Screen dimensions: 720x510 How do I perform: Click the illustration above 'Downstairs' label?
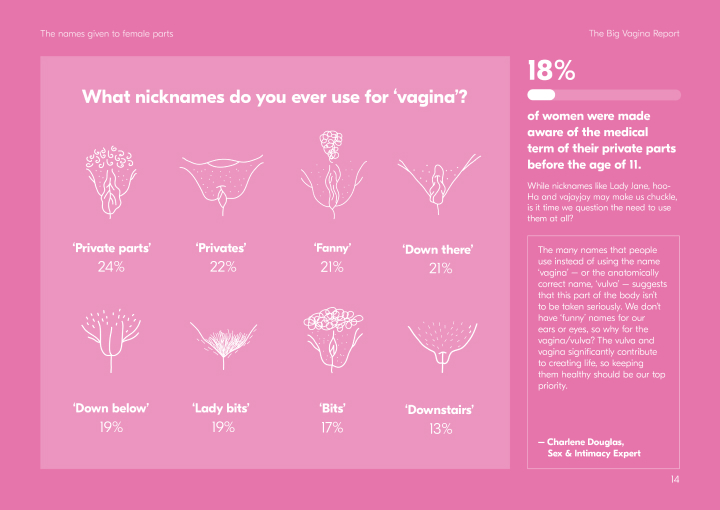coord(442,347)
